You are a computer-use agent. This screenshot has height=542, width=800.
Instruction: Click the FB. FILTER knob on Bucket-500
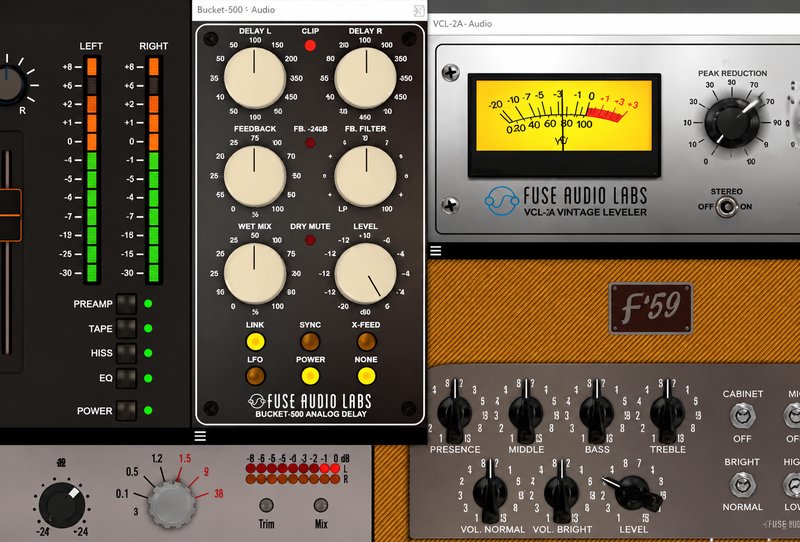(x=365, y=176)
